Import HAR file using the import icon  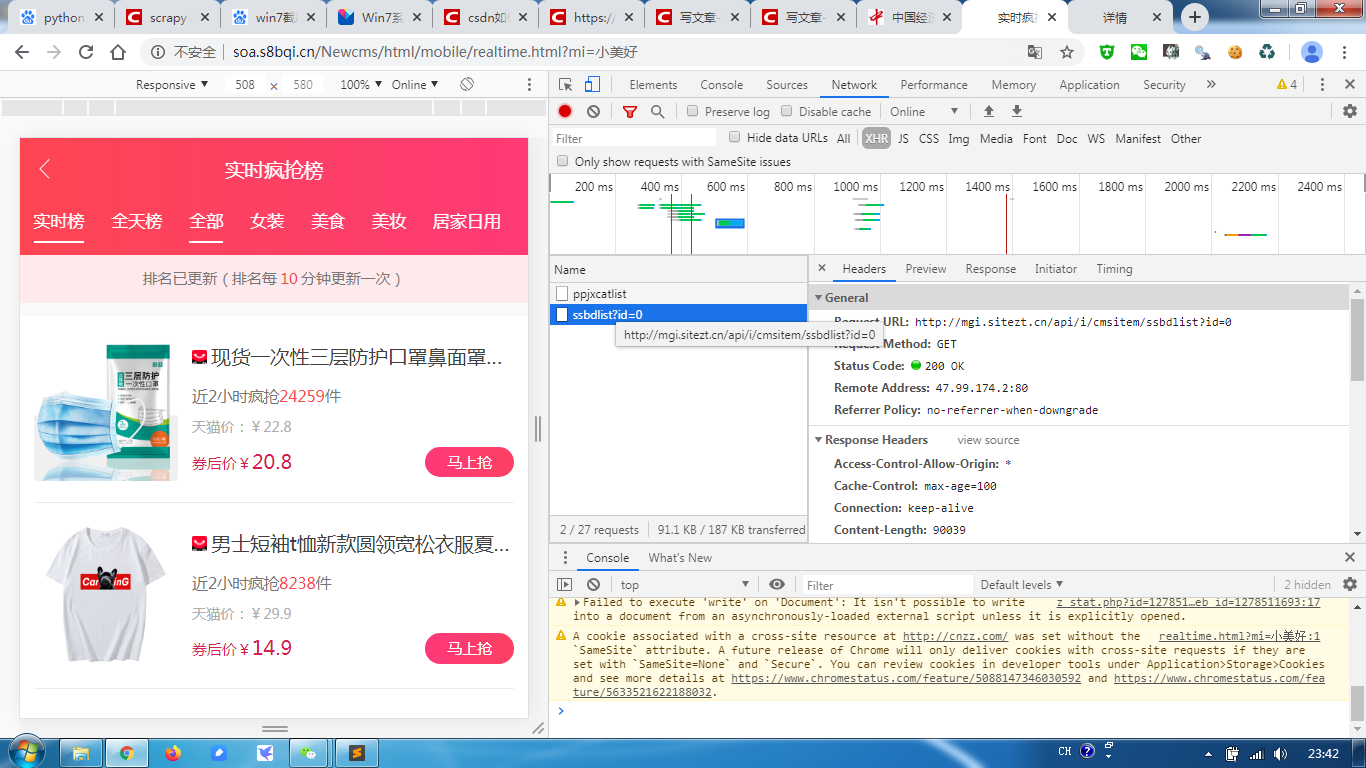(989, 111)
